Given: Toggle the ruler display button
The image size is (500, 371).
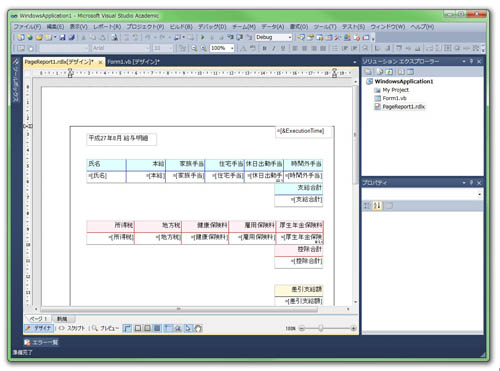Looking at the screenshot, I should (x=127, y=329).
